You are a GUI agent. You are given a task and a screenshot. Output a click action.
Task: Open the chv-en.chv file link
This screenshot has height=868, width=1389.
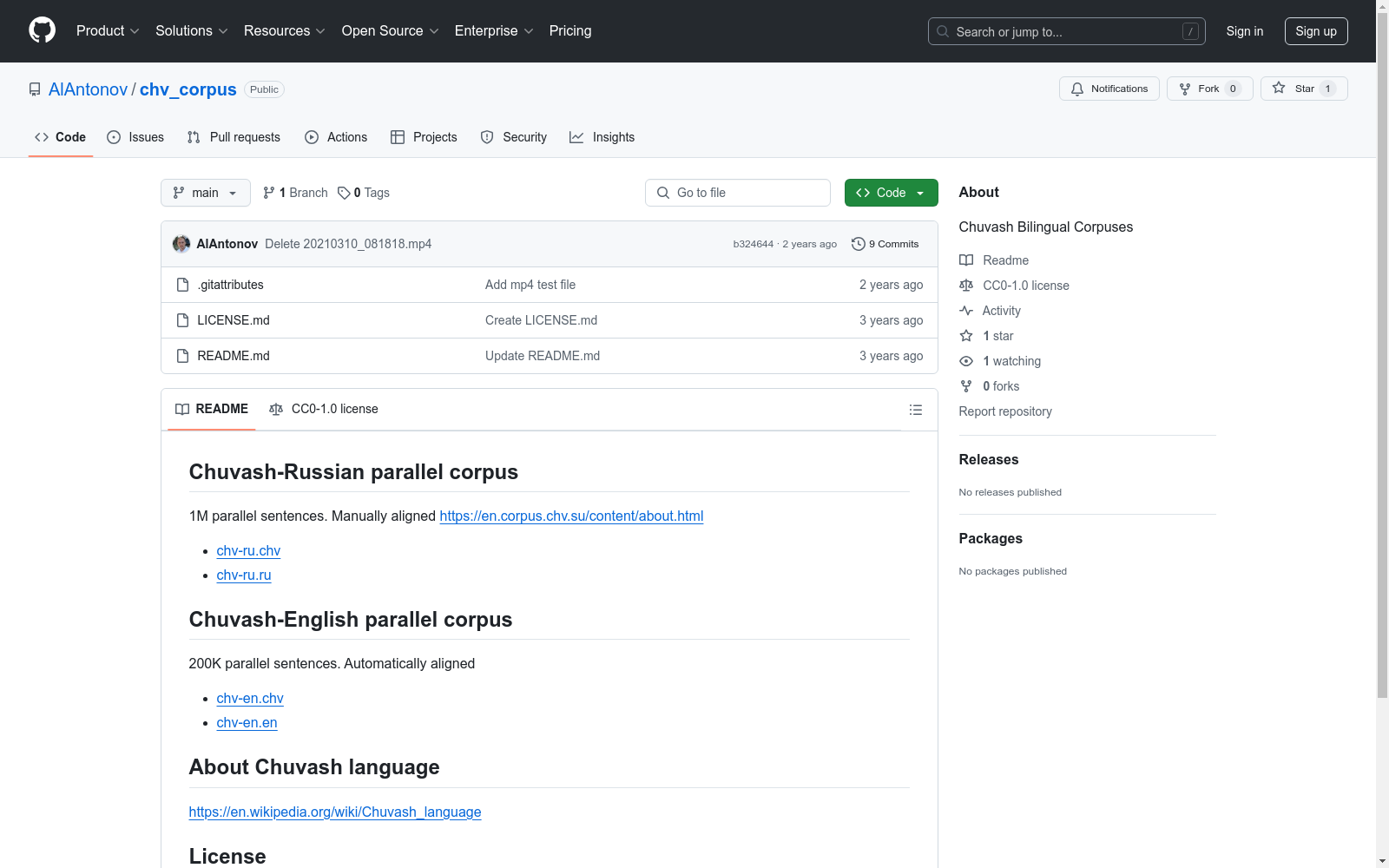click(x=250, y=699)
